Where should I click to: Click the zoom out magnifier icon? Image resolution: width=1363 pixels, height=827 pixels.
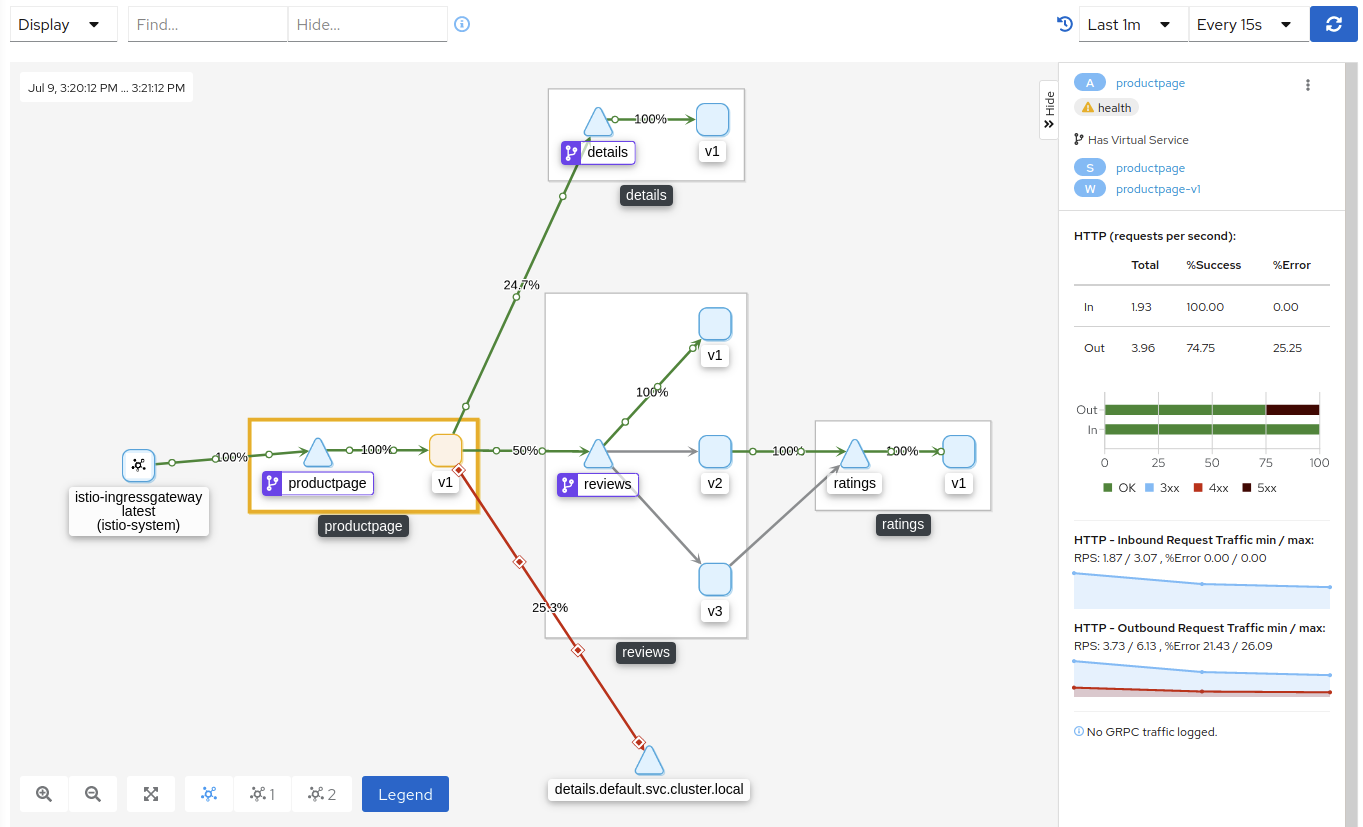pos(93,794)
